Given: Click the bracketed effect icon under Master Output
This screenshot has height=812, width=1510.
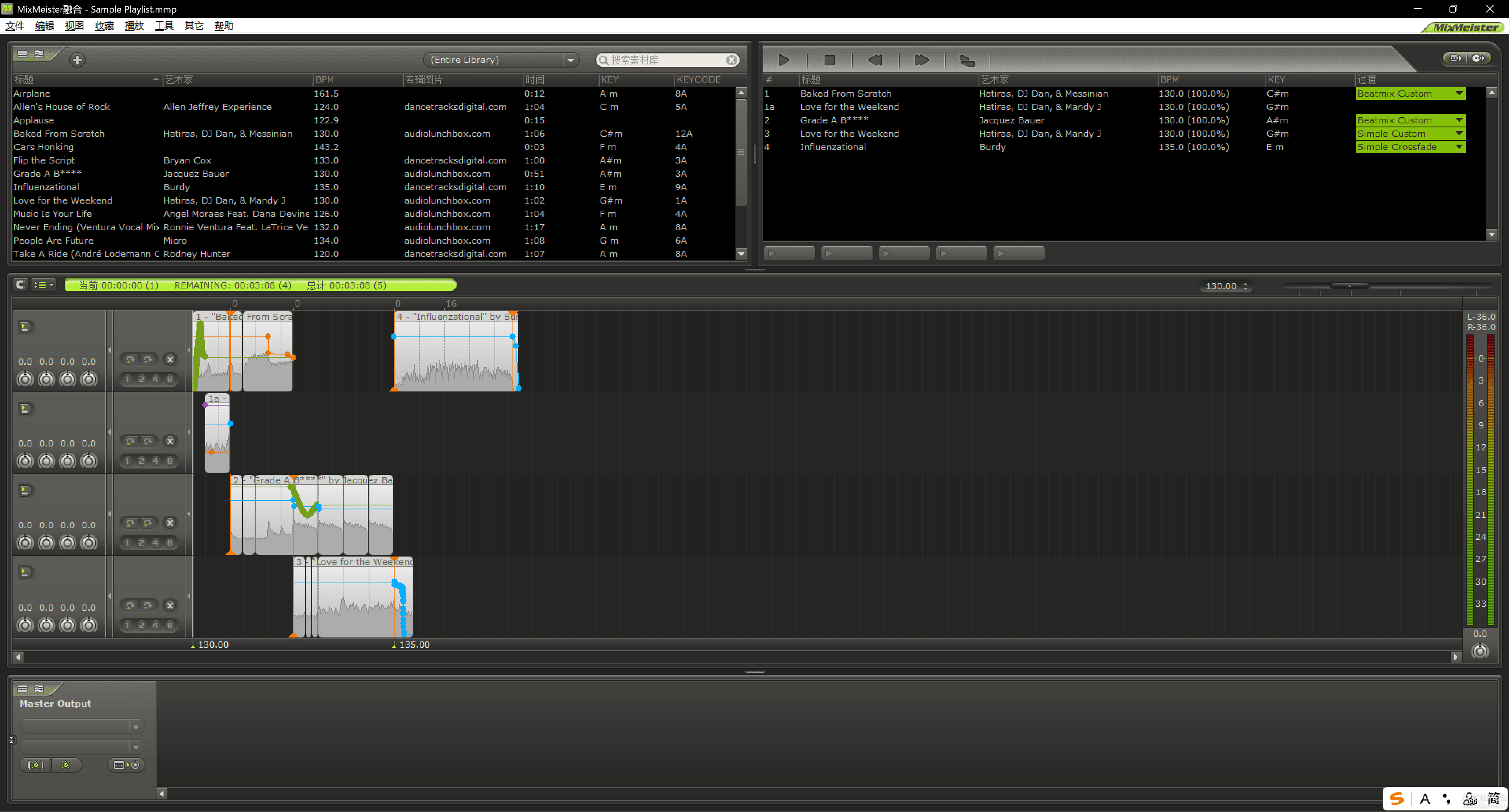Looking at the screenshot, I should point(36,764).
